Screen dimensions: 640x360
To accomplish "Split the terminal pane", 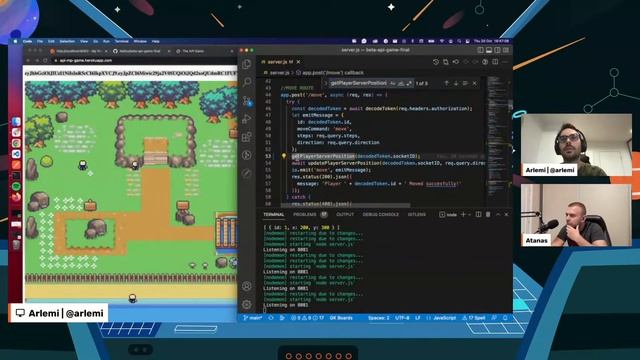I will point(478,214).
